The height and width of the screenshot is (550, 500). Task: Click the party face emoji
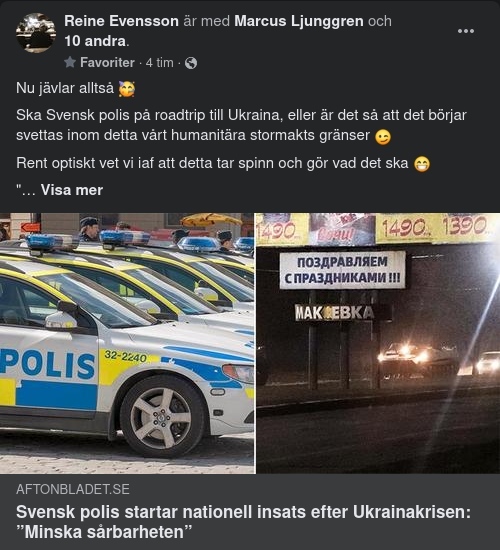[127, 88]
